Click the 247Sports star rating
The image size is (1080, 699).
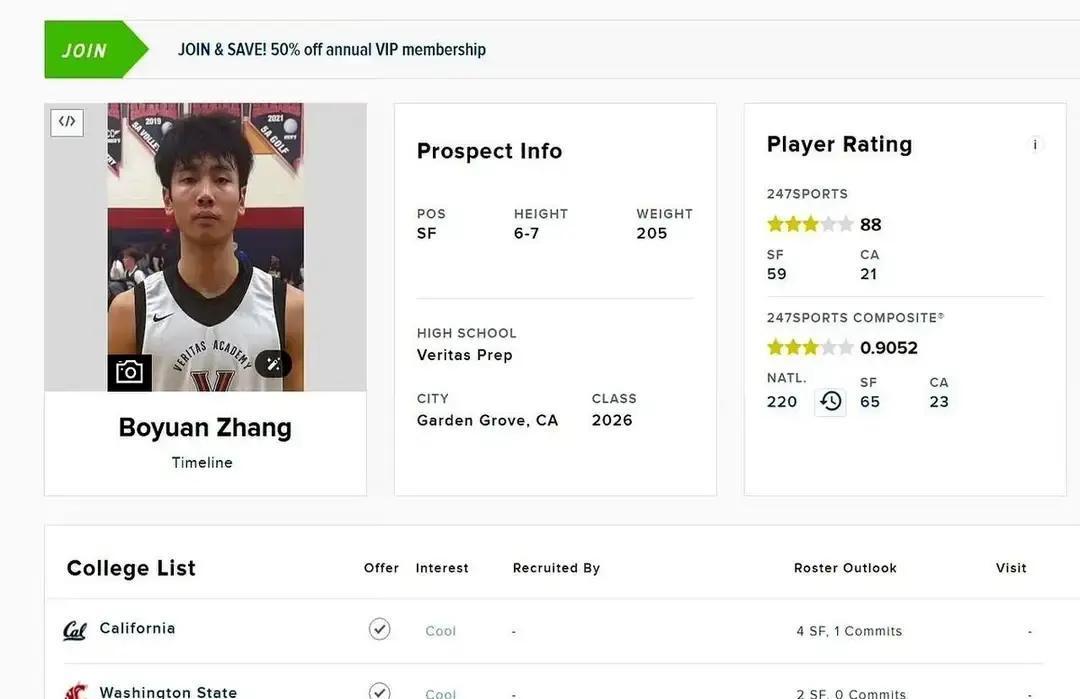tap(809, 225)
